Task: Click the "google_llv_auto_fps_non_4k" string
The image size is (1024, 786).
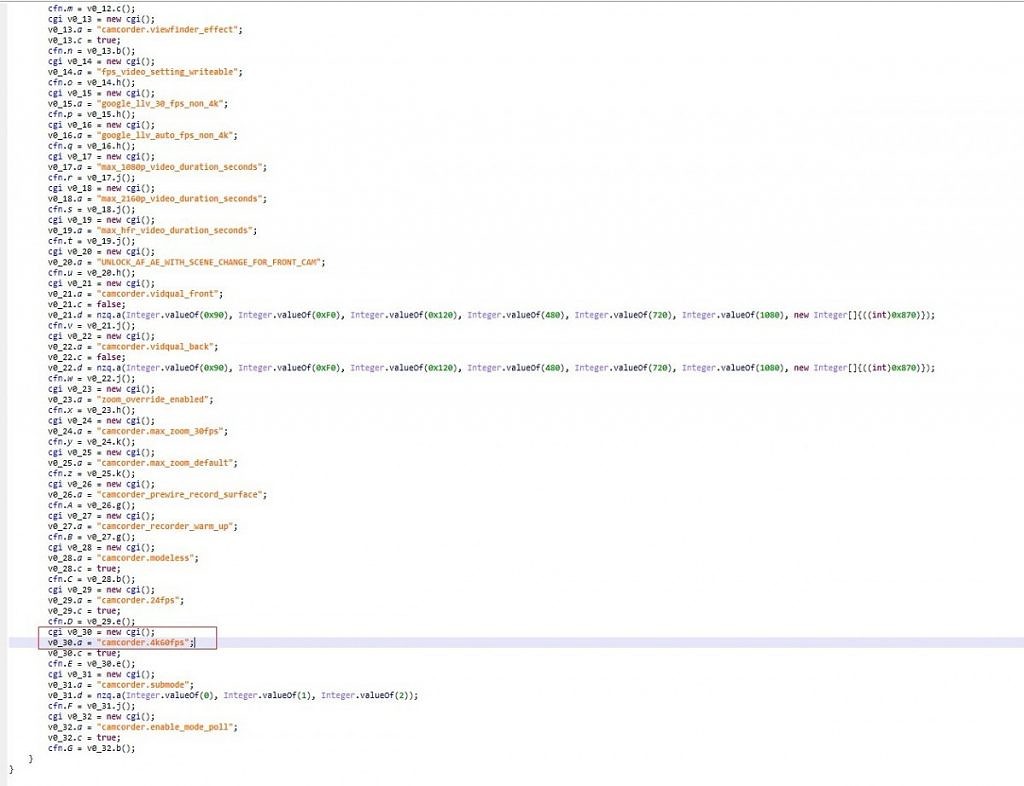Action: coord(166,135)
